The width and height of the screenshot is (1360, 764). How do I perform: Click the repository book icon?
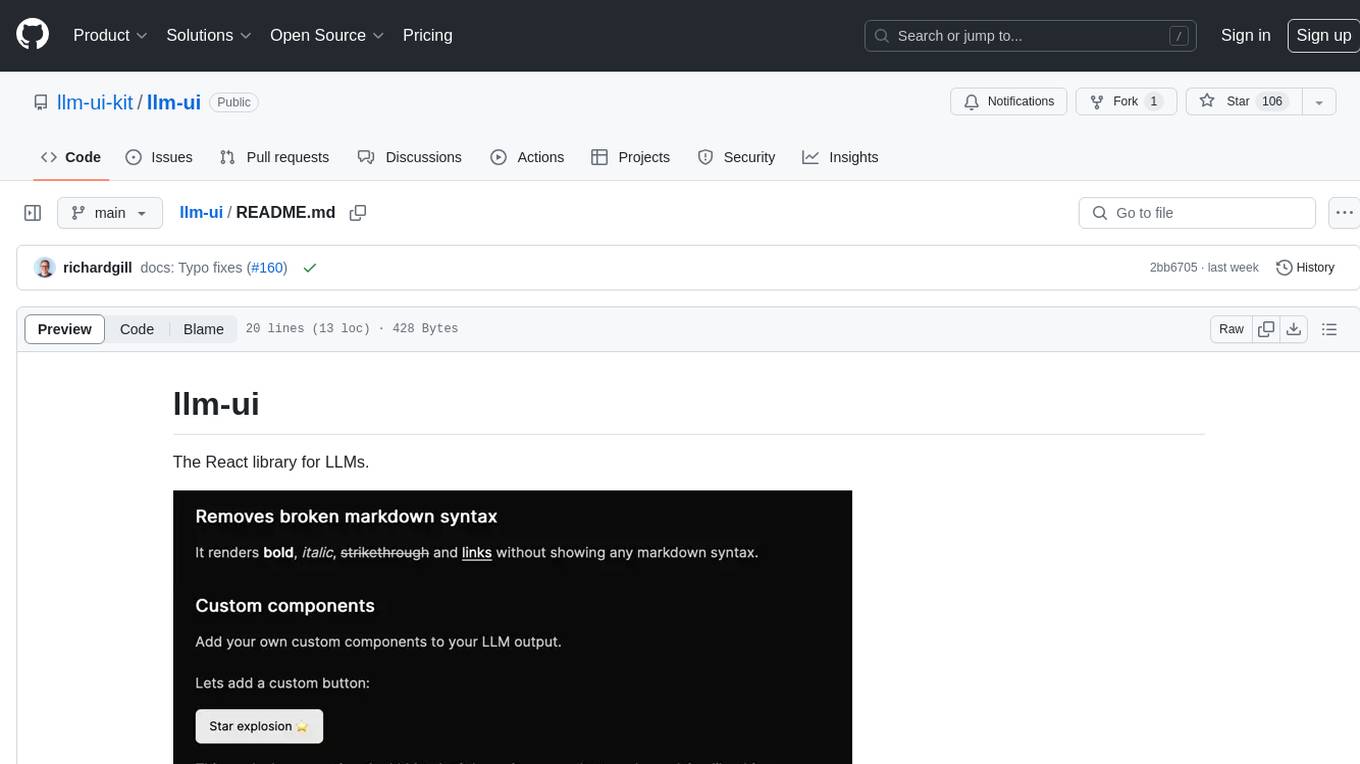tap(40, 102)
